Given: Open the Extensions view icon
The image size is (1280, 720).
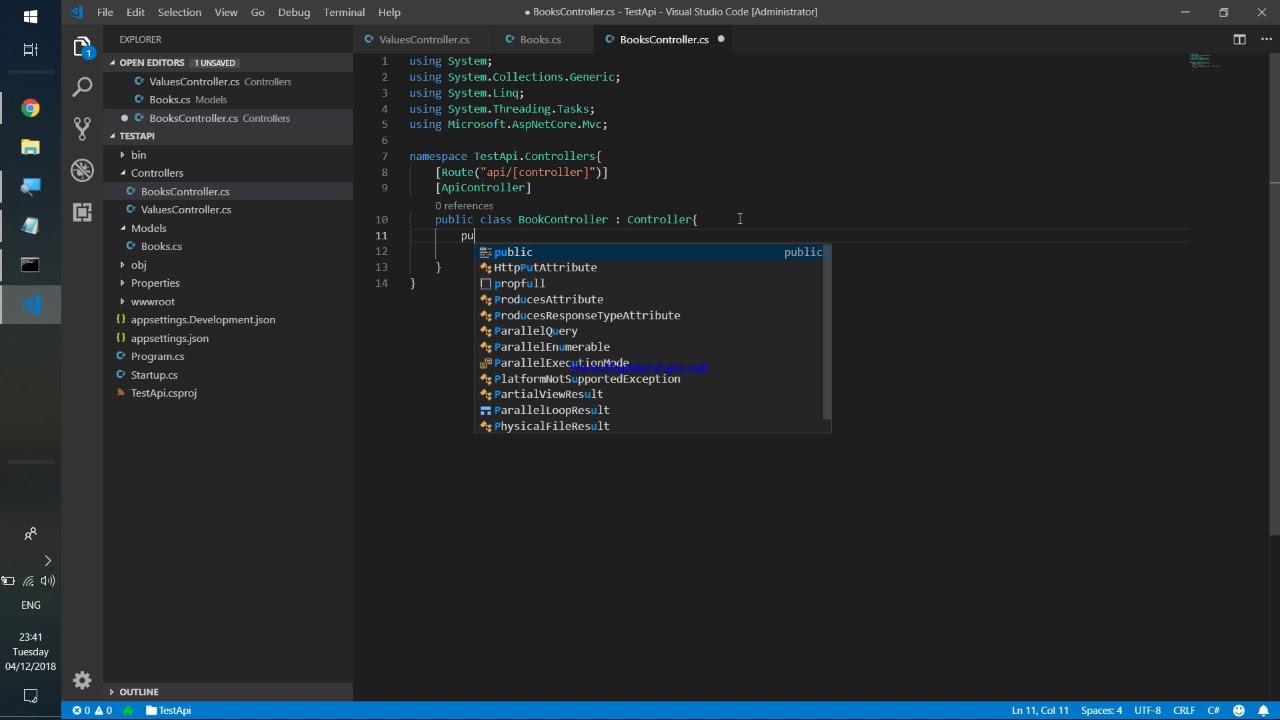Looking at the screenshot, I should point(82,212).
